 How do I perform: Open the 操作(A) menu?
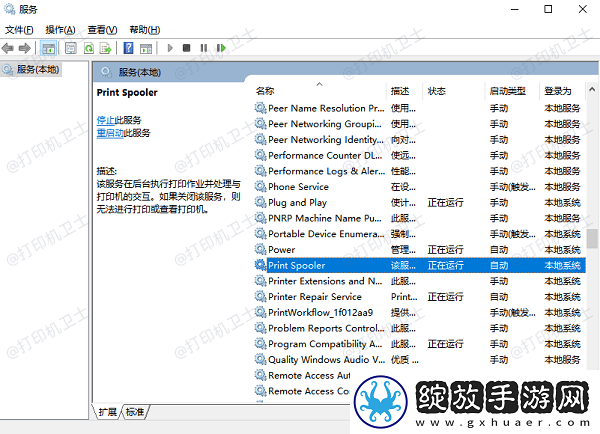coord(60,29)
